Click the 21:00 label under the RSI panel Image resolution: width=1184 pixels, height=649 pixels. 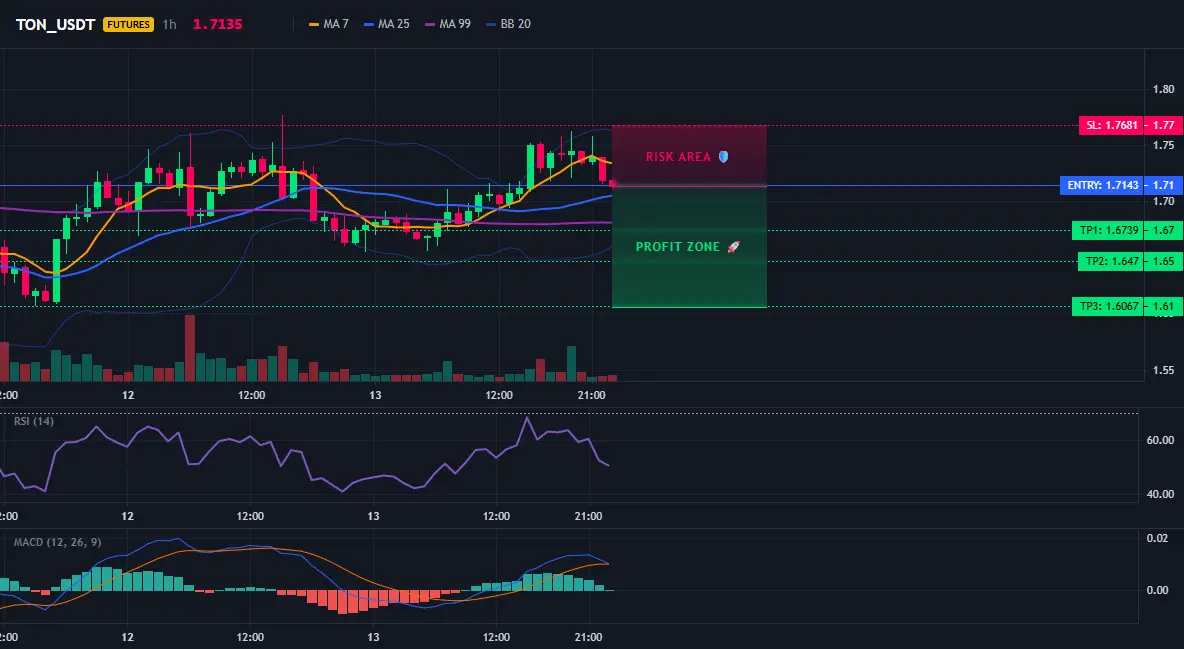pos(588,516)
